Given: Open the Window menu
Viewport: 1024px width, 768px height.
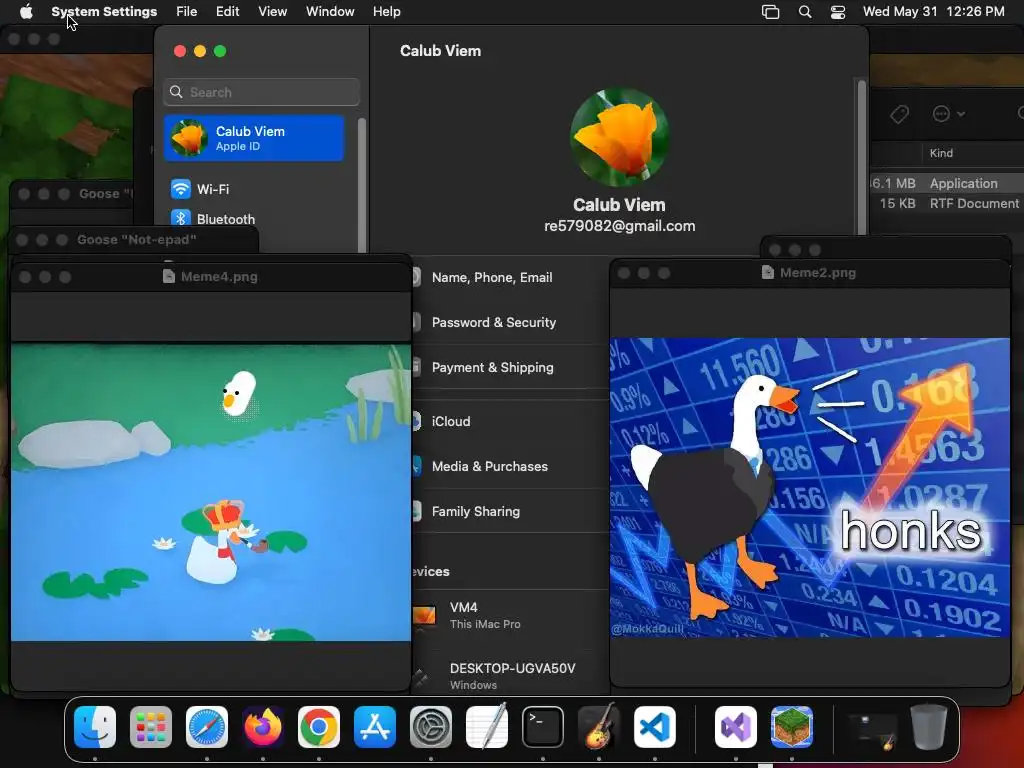Looking at the screenshot, I should tap(330, 11).
